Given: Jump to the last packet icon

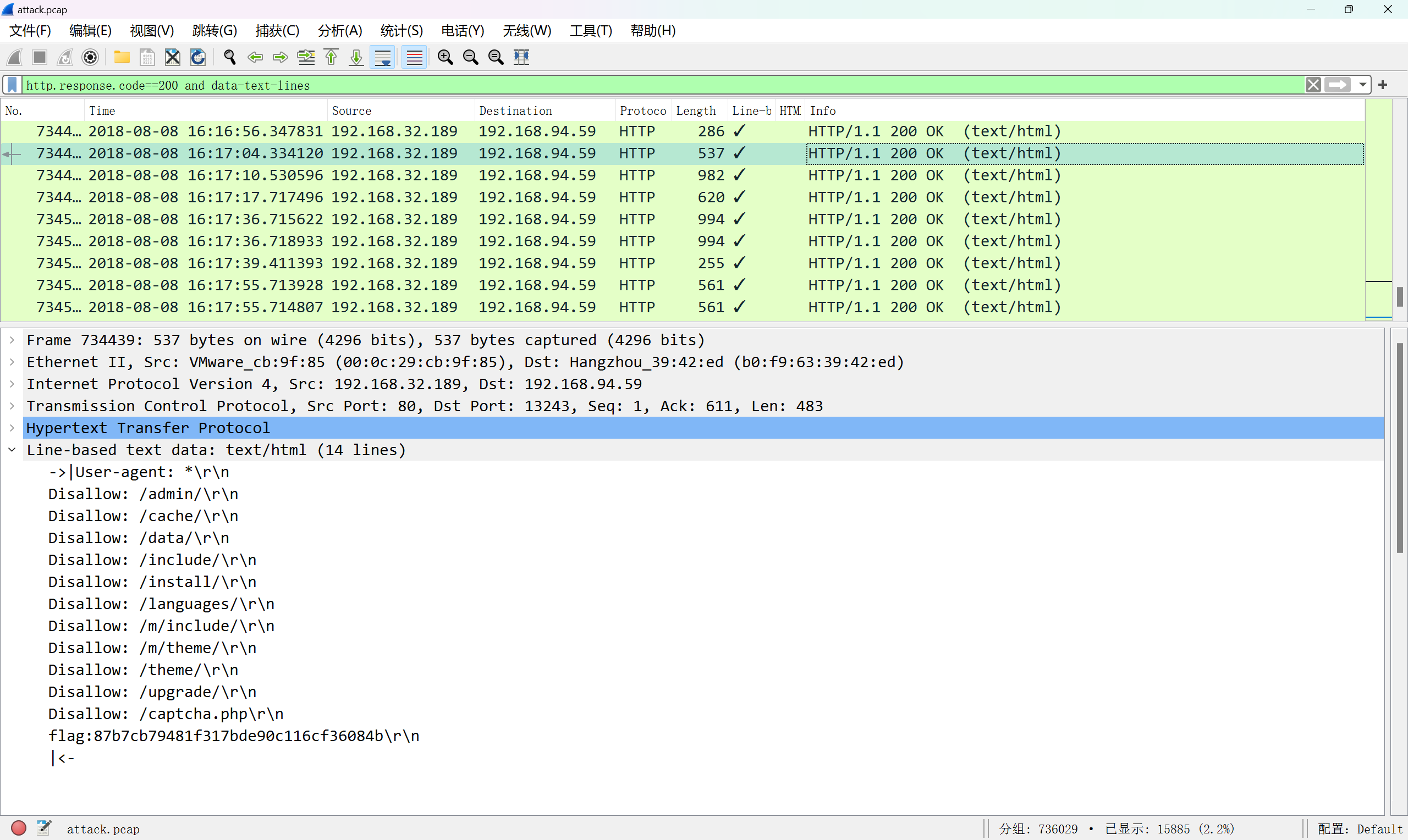Looking at the screenshot, I should pyautogui.click(x=356, y=57).
